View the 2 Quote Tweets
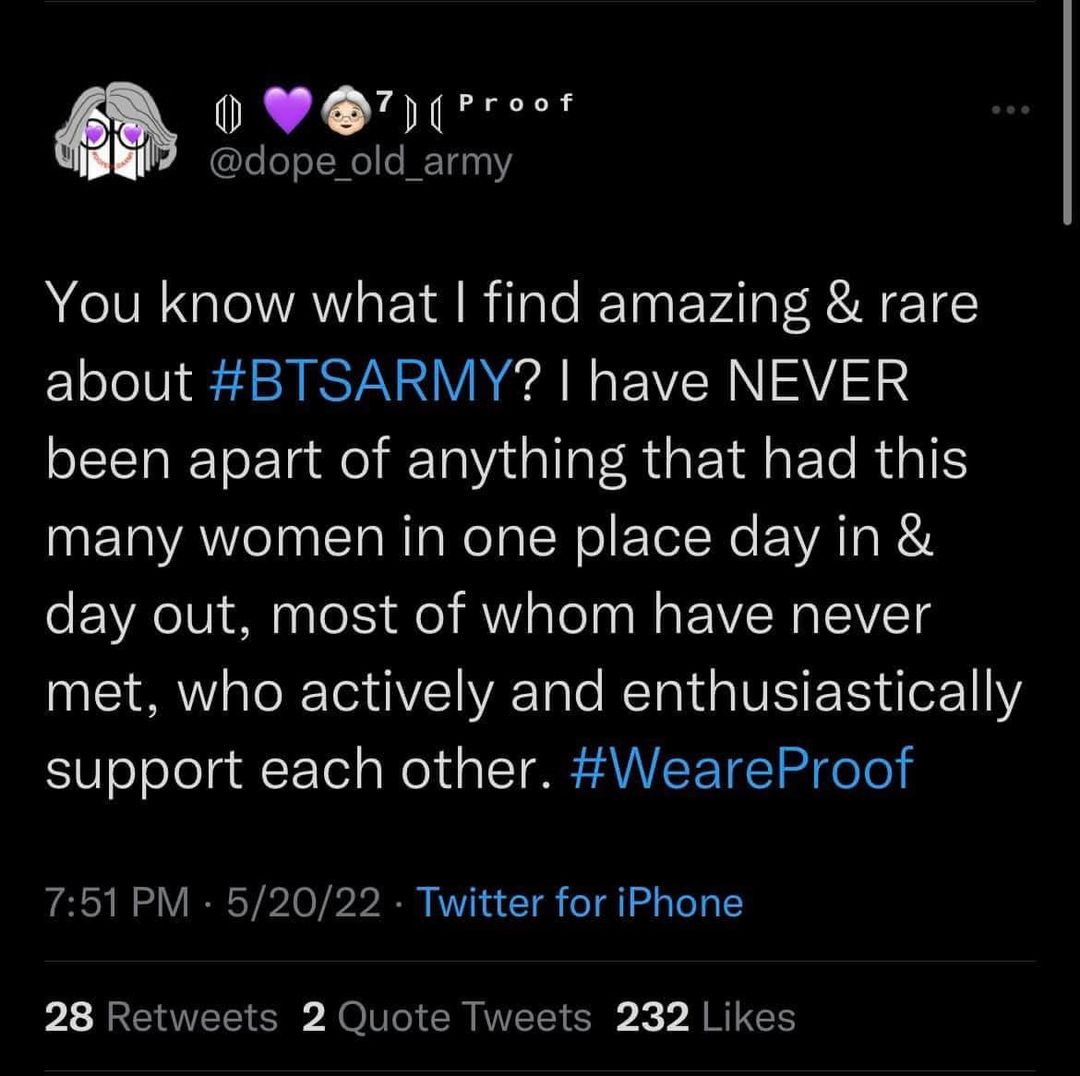This screenshot has height=1076, width=1080. point(446,1017)
